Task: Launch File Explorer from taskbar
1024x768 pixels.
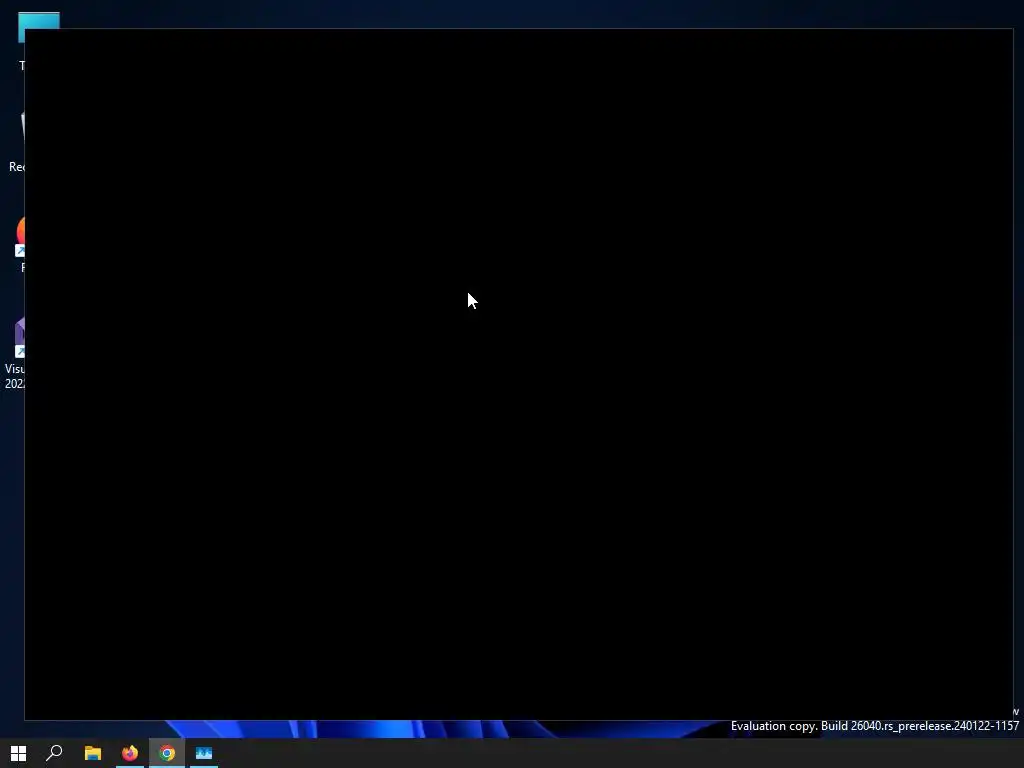Action: coord(93,753)
